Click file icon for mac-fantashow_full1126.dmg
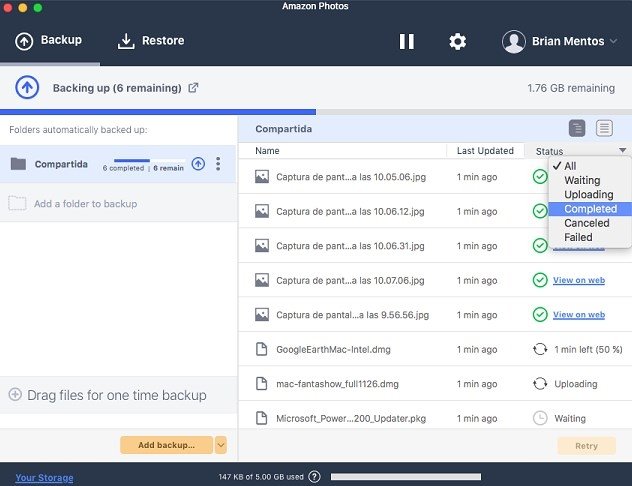 tap(262, 383)
